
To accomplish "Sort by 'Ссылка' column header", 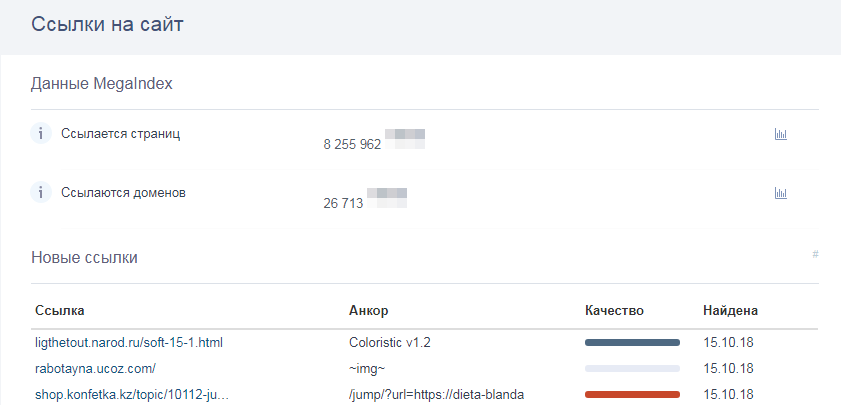I will tap(60, 311).
